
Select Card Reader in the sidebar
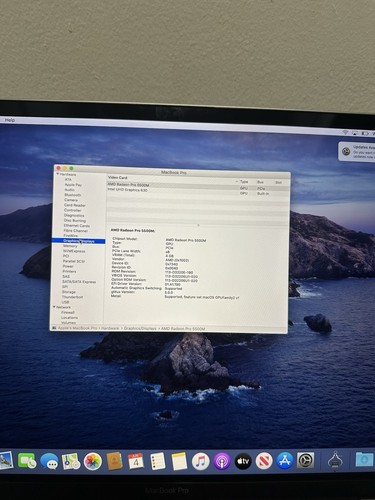coord(75,205)
